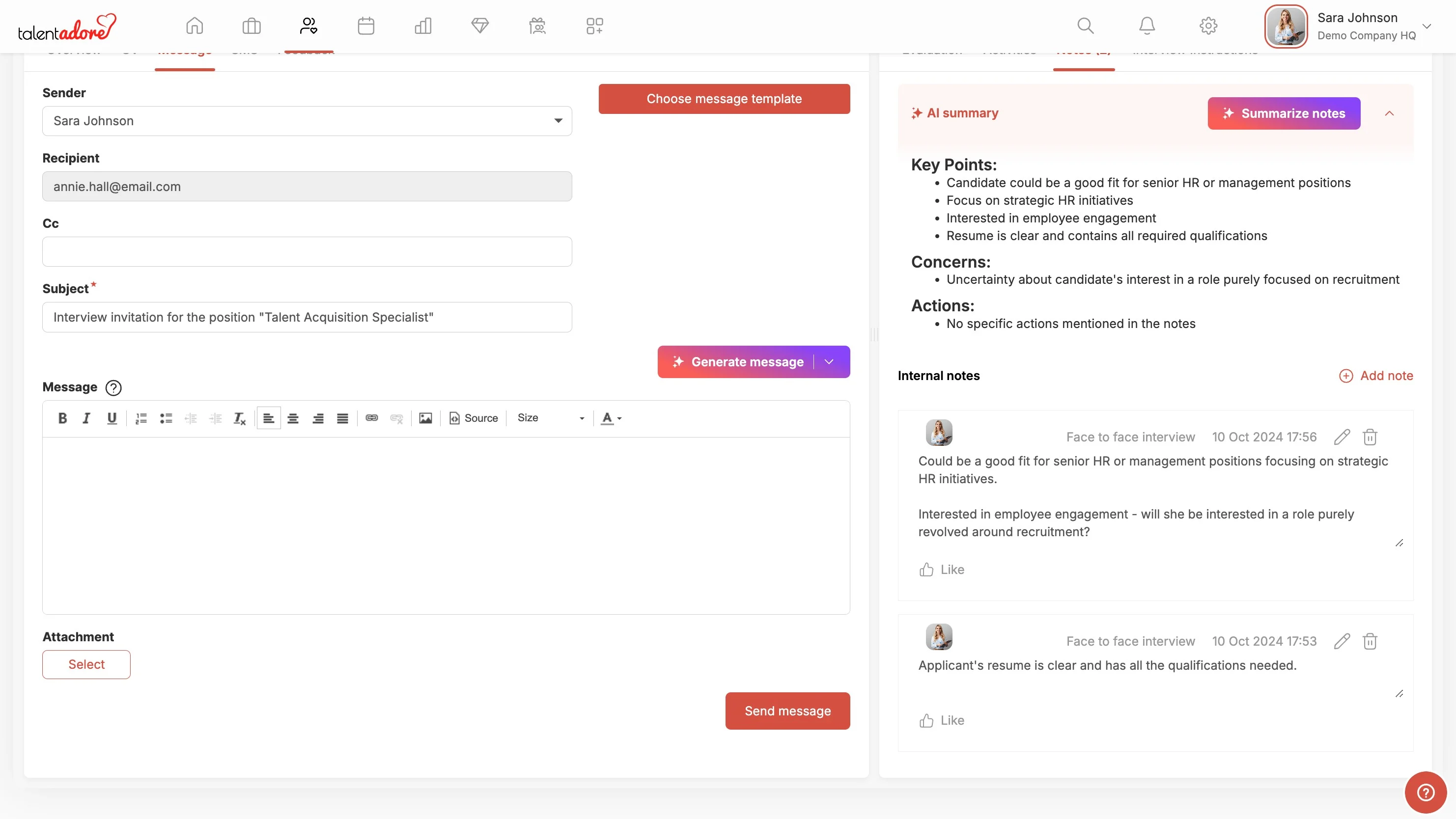Viewport: 1456px width, 819px height.
Task: Click into the Cc input field
Action: tap(307, 252)
